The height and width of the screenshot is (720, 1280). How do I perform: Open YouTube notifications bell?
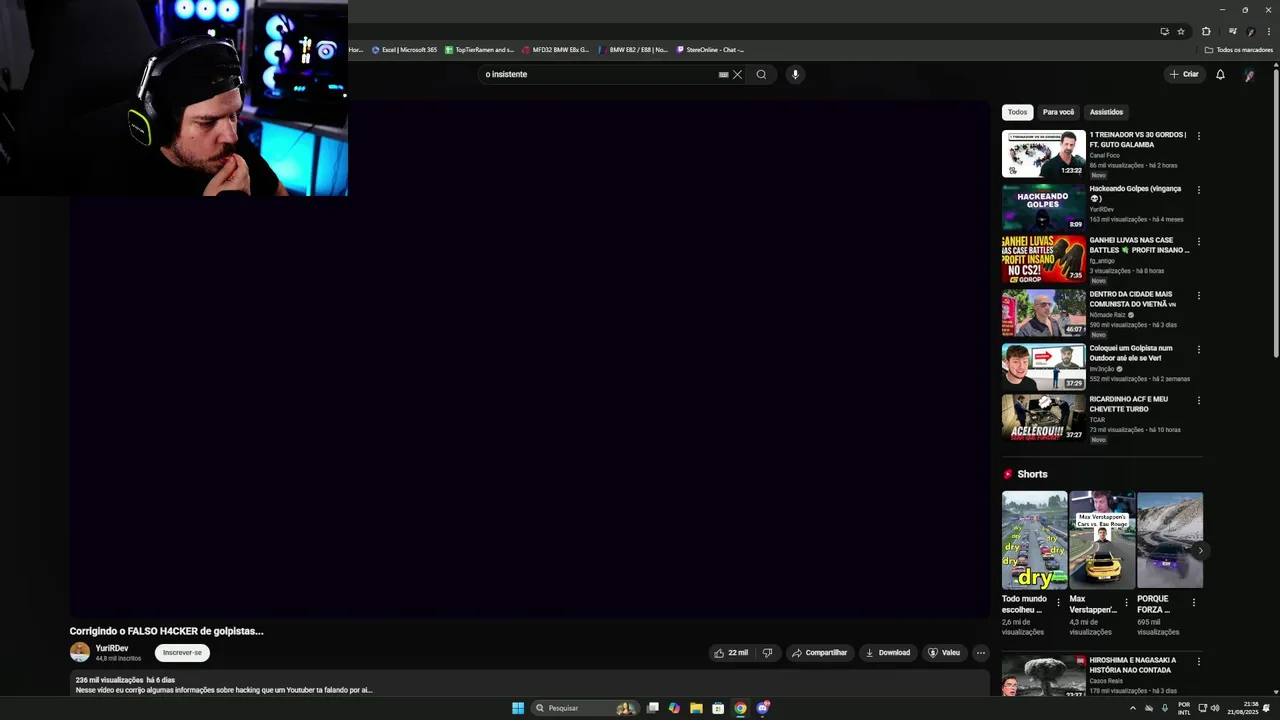(1220, 74)
